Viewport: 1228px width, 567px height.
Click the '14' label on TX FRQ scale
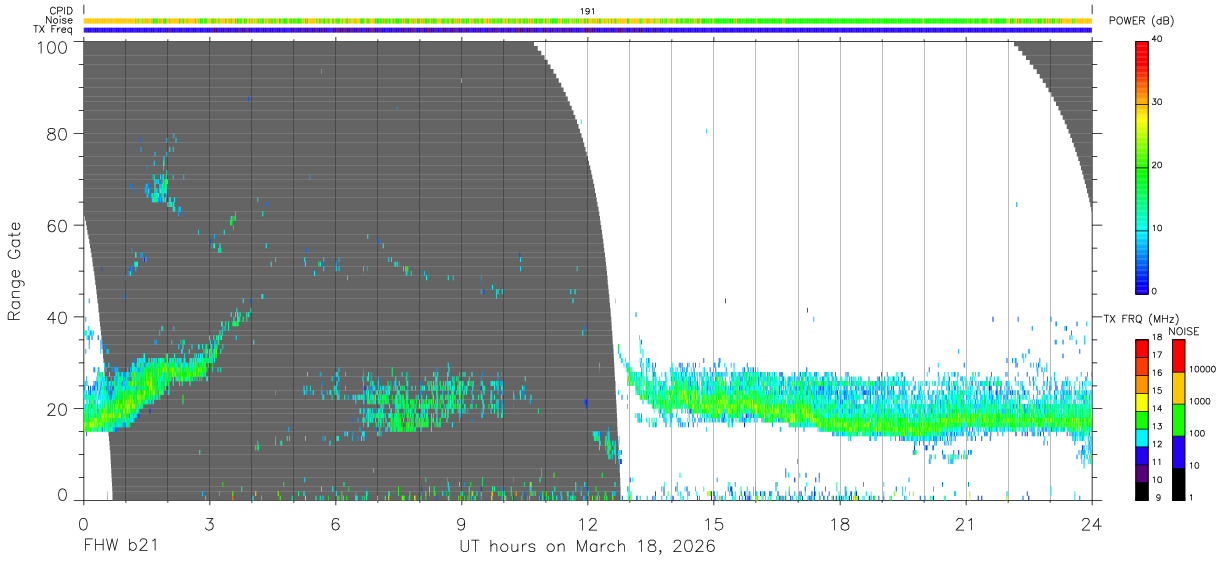click(1158, 409)
